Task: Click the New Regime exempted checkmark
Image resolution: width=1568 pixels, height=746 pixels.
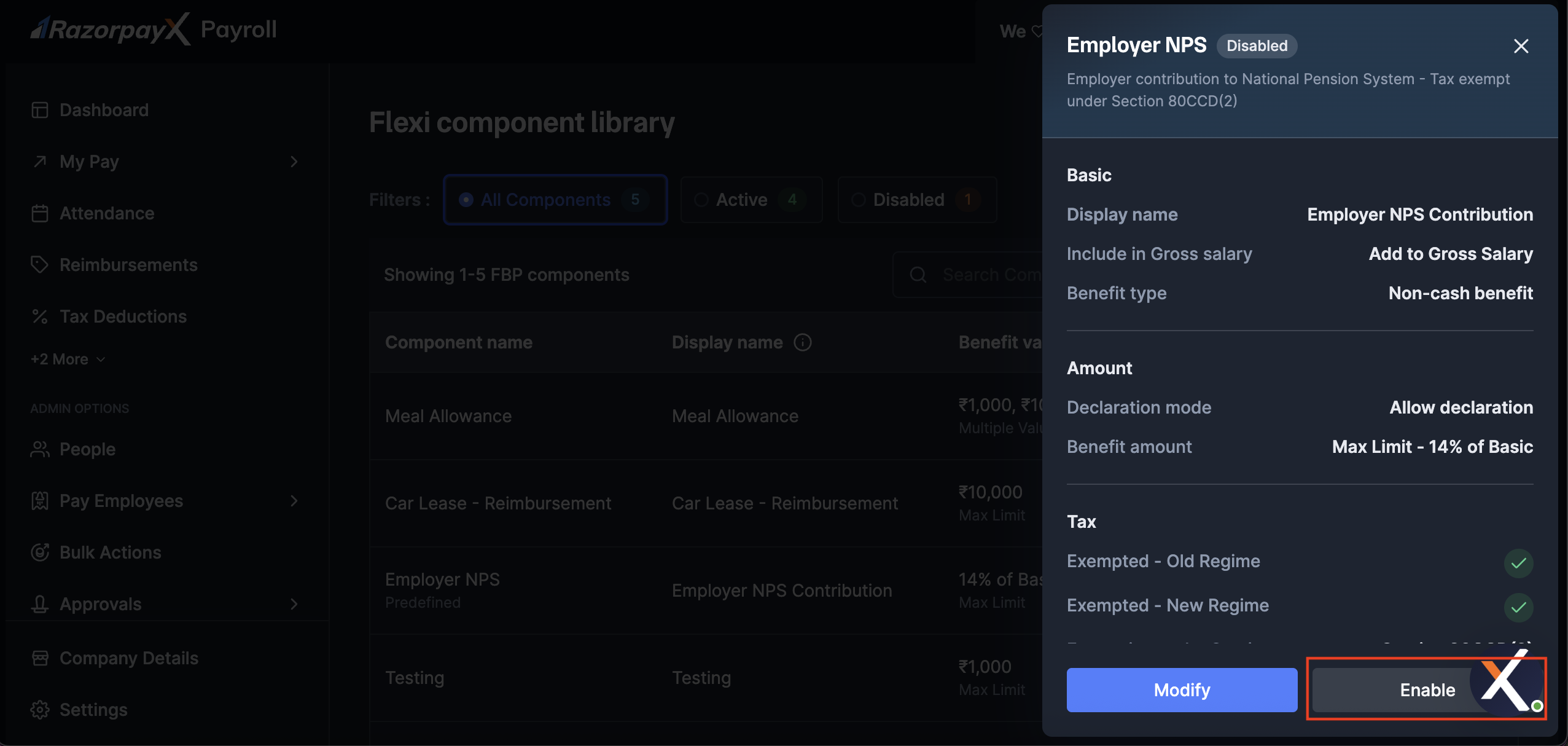Action: click(x=1519, y=607)
